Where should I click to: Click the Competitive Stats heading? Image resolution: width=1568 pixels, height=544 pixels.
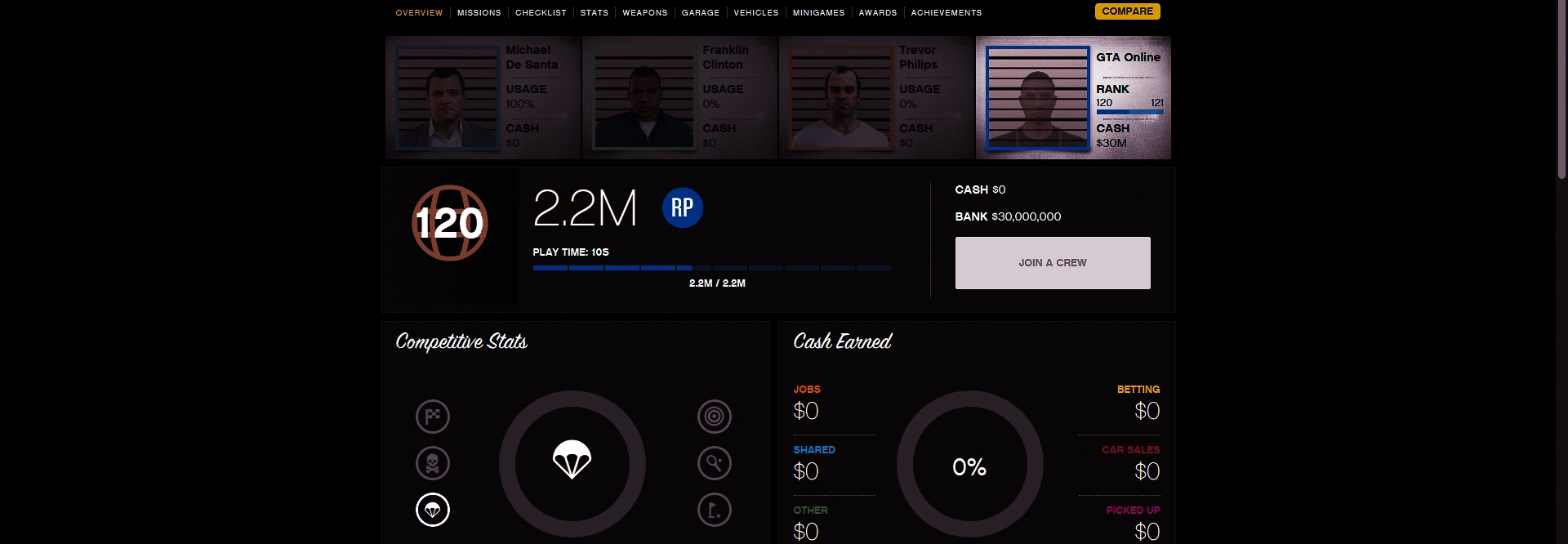[461, 341]
